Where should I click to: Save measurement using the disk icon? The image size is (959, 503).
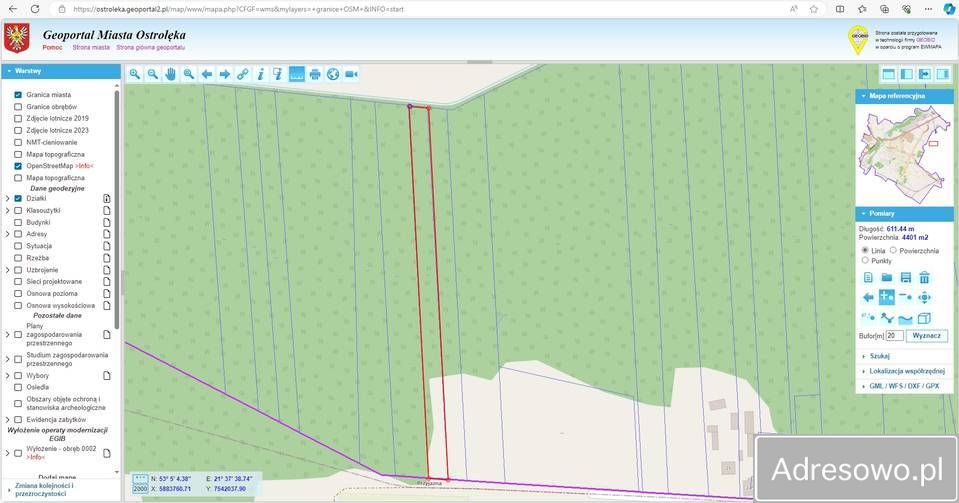click(905, 277)
